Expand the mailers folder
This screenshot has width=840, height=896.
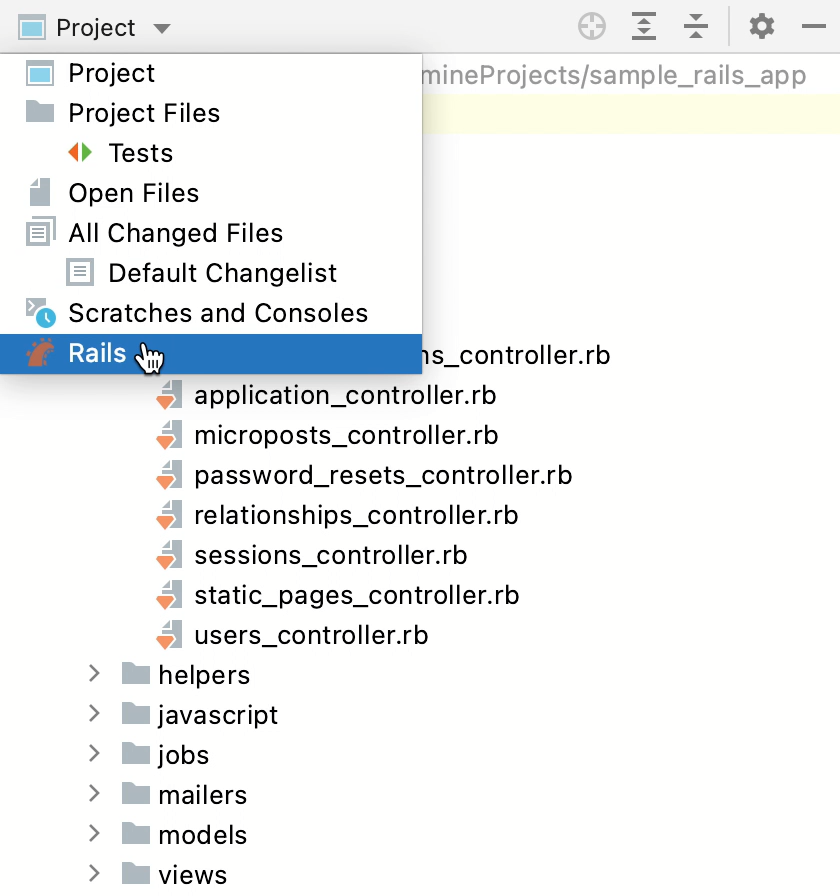[94, 794]
